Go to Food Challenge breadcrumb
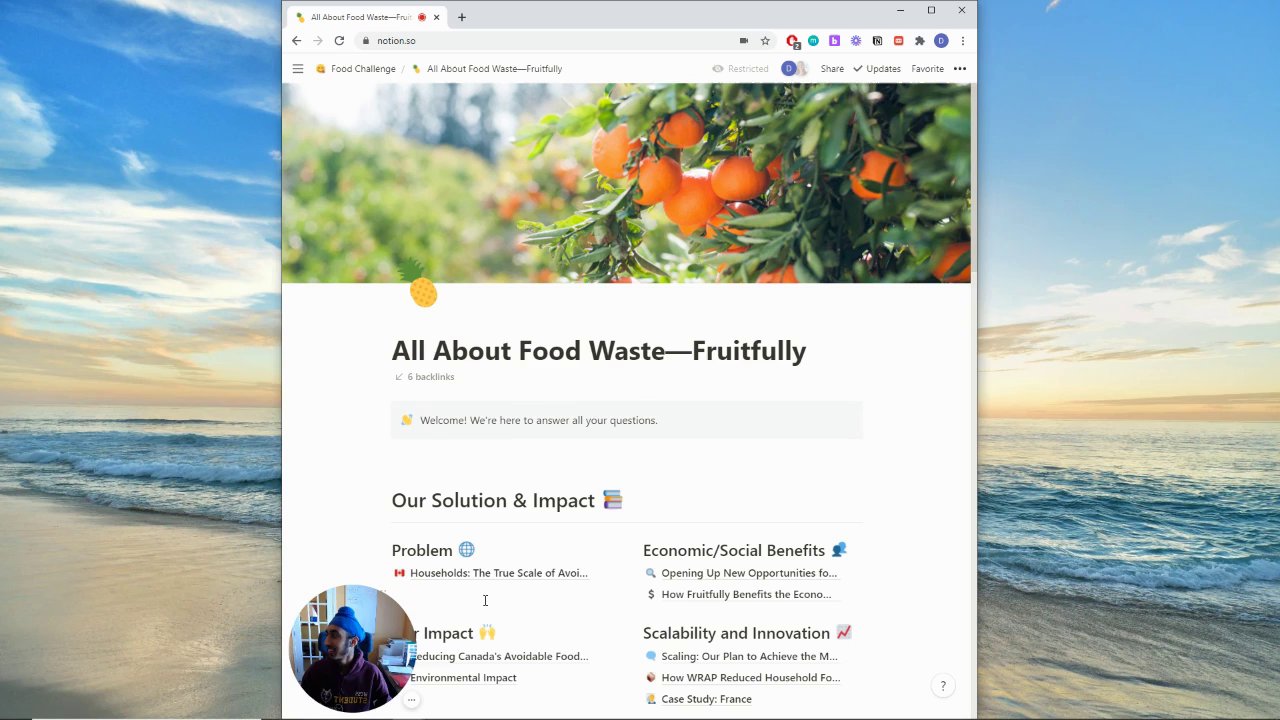Screen dimensions: 1280x720 [355, 69]
